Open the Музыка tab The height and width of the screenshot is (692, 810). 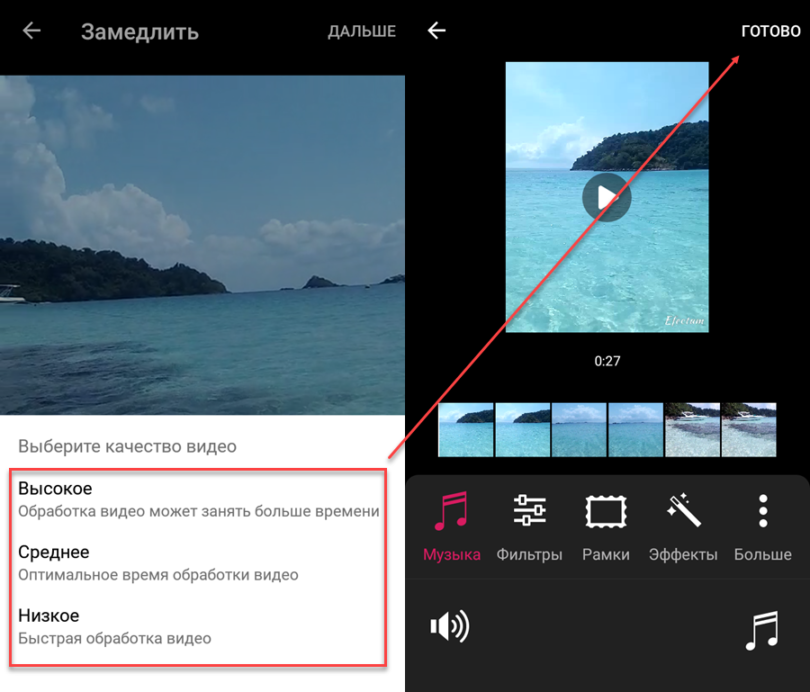[x=451, y=526]
